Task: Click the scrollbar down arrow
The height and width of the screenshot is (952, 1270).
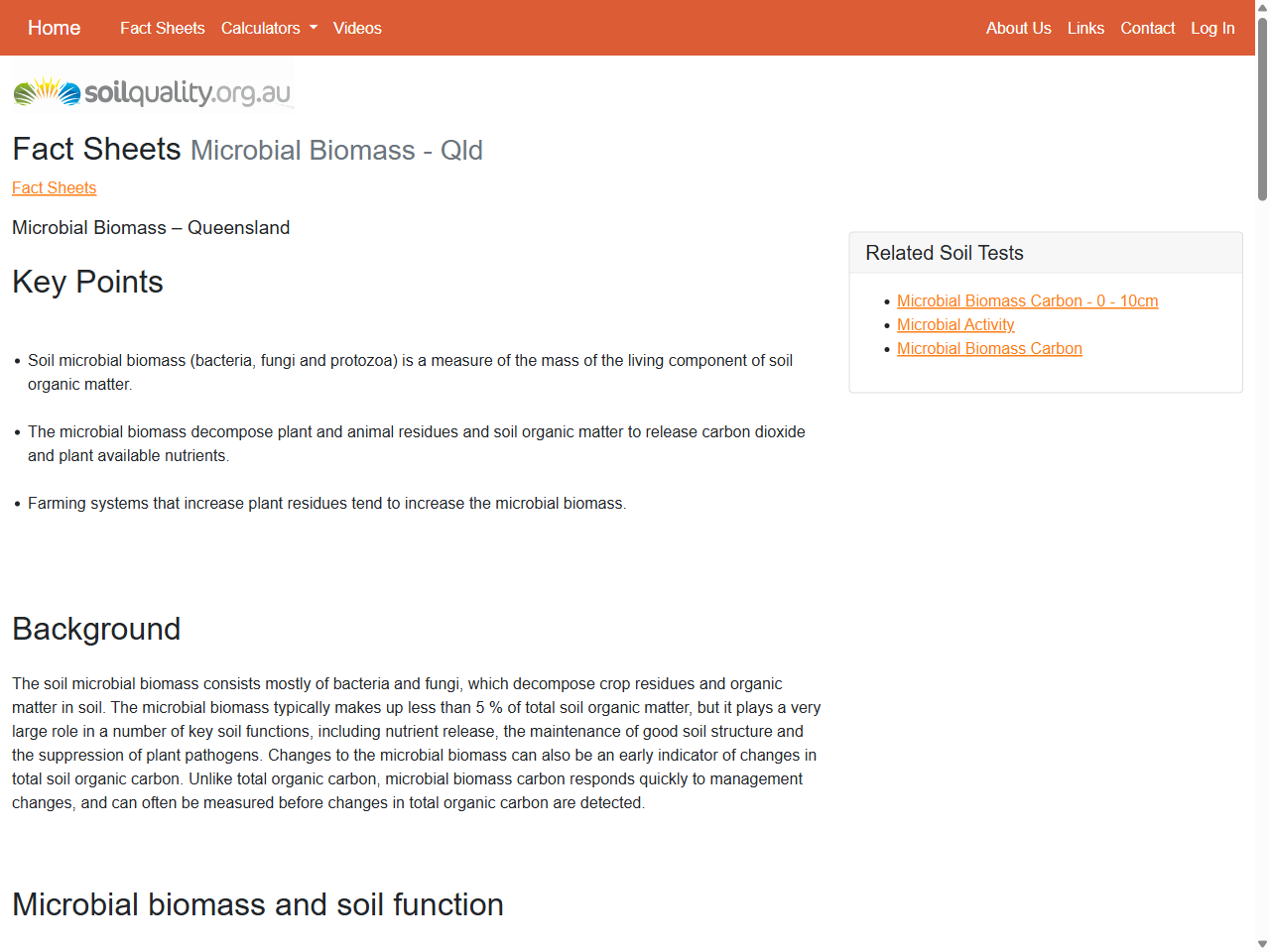Action: coord(1261,944)
